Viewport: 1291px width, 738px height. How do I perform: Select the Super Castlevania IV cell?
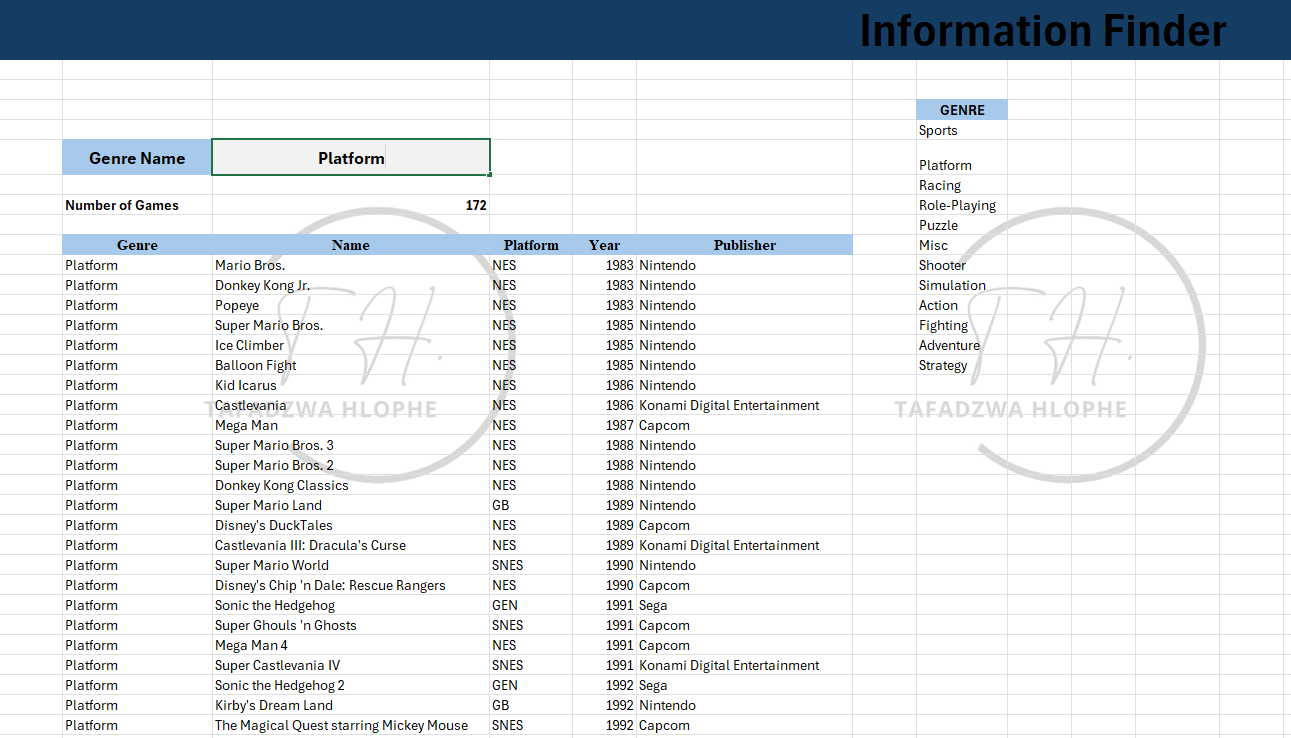(277, 665)
